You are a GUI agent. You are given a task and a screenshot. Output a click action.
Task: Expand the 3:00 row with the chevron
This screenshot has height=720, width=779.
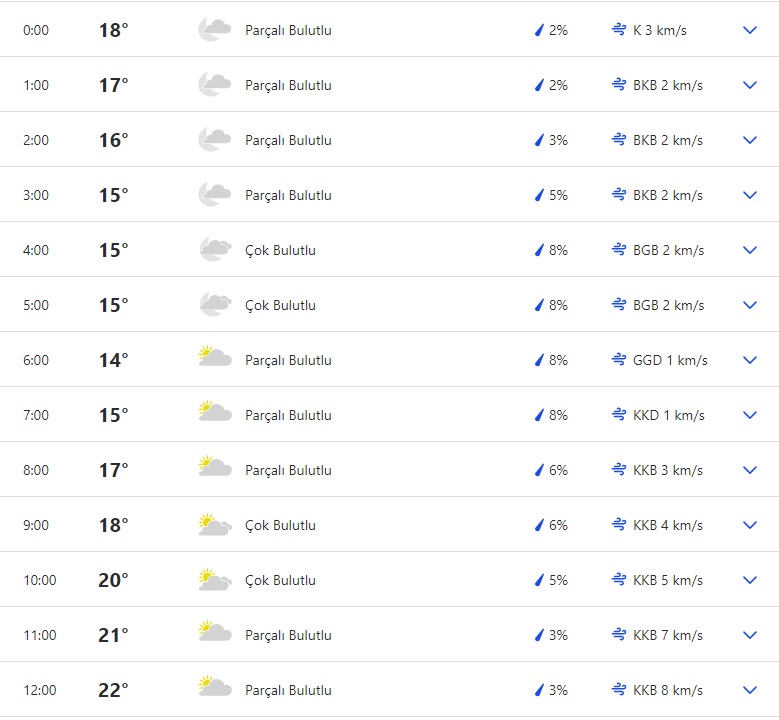pyautogui.click(x=750, y=195)
